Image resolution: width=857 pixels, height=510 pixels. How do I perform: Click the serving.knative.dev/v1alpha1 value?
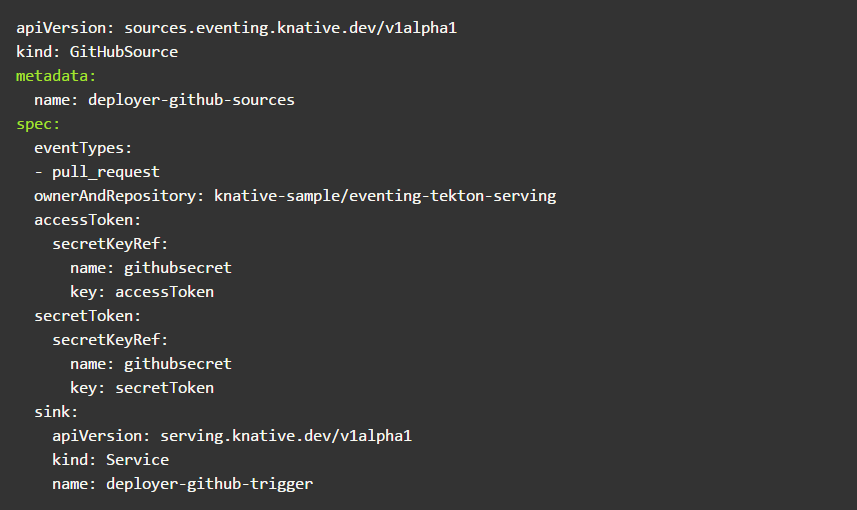(285, 436)
